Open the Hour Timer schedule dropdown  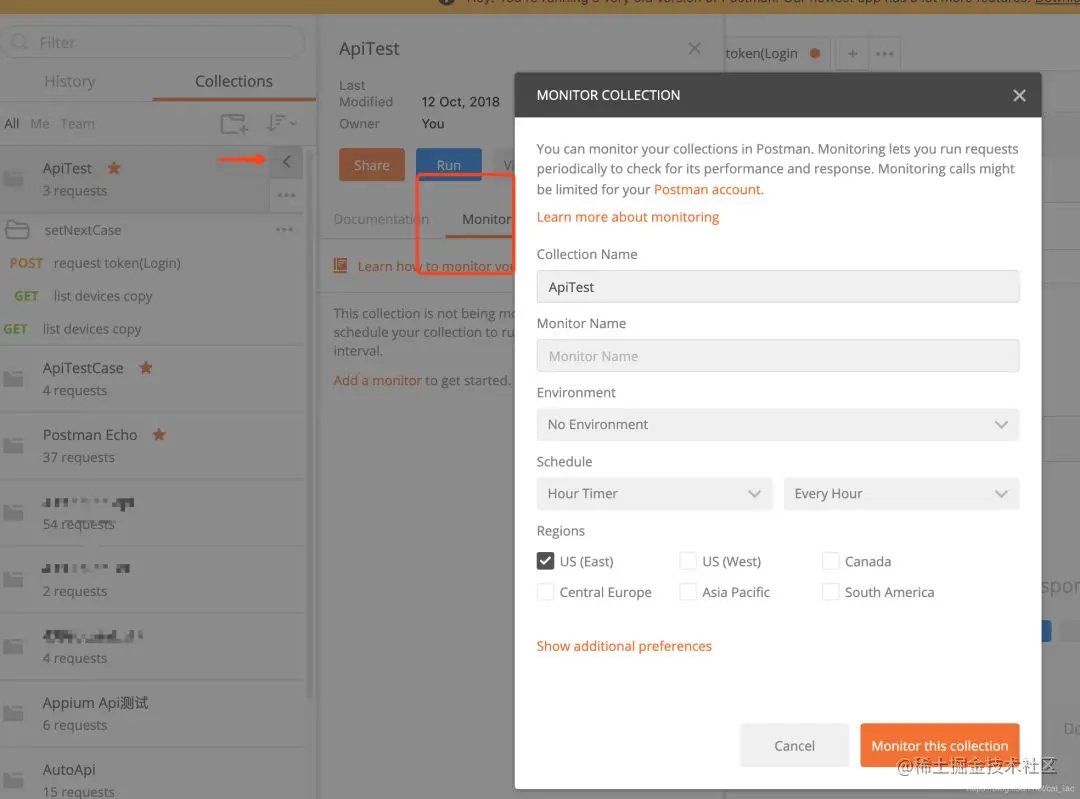(x=654, y=493)
